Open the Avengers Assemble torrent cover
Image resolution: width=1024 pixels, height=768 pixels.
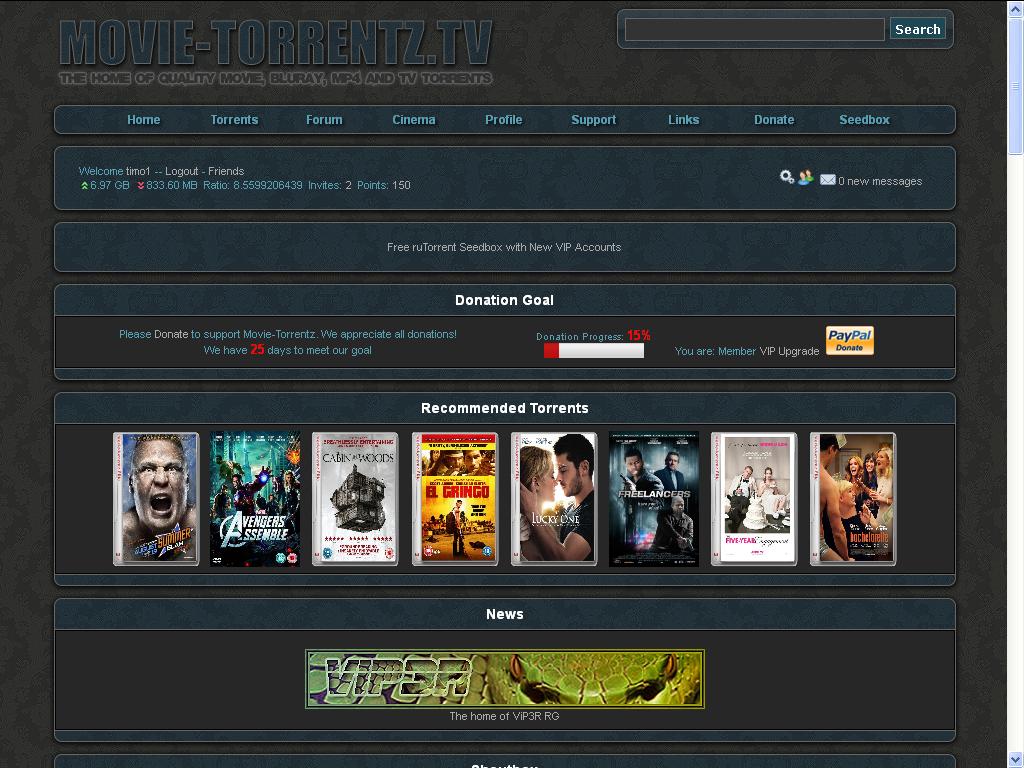point(255,499)
